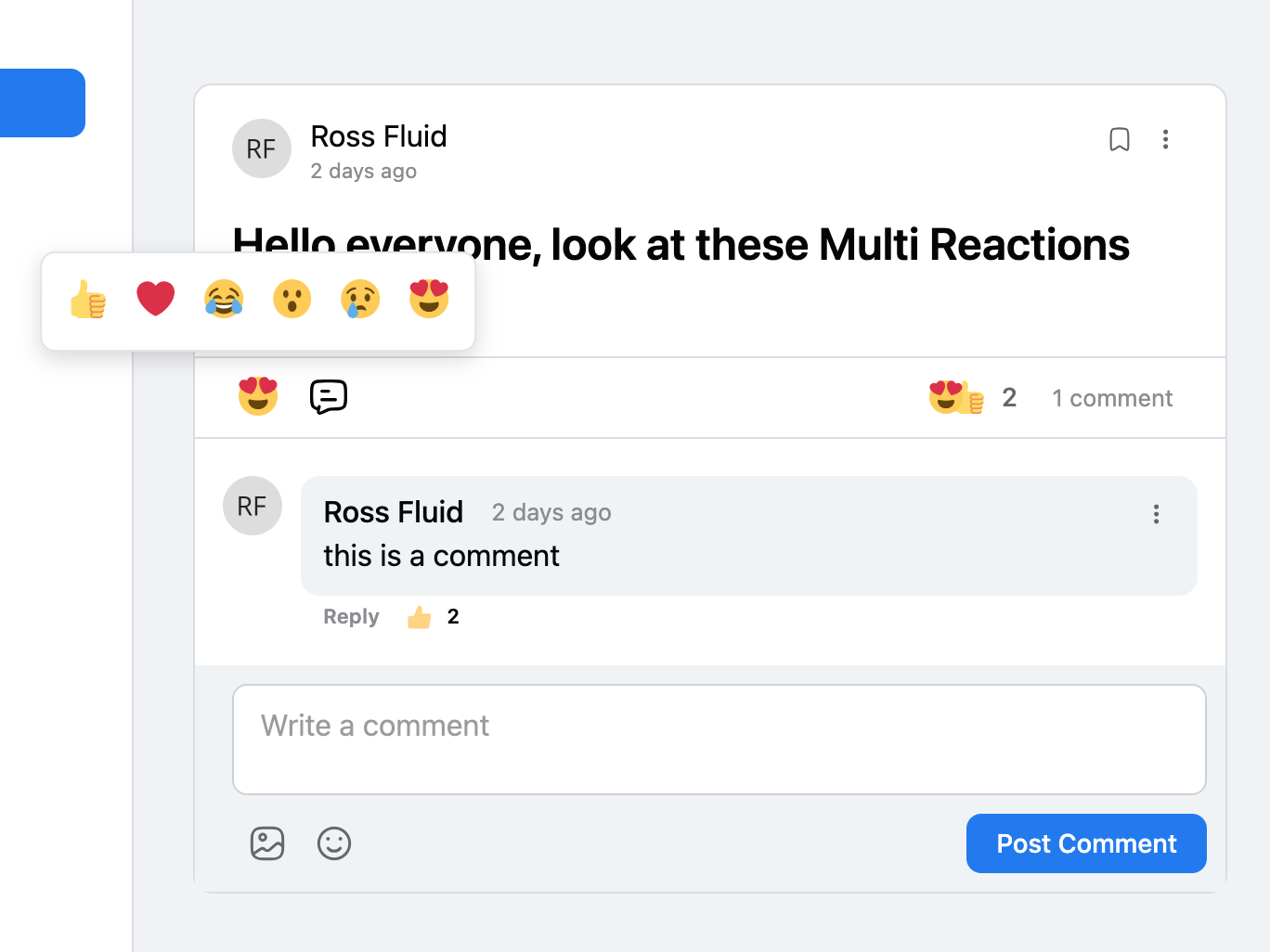Click Ross Fluid's name on the post
Image resolution: width=1270 pixels, height=952 pixels.
(379, 136)
